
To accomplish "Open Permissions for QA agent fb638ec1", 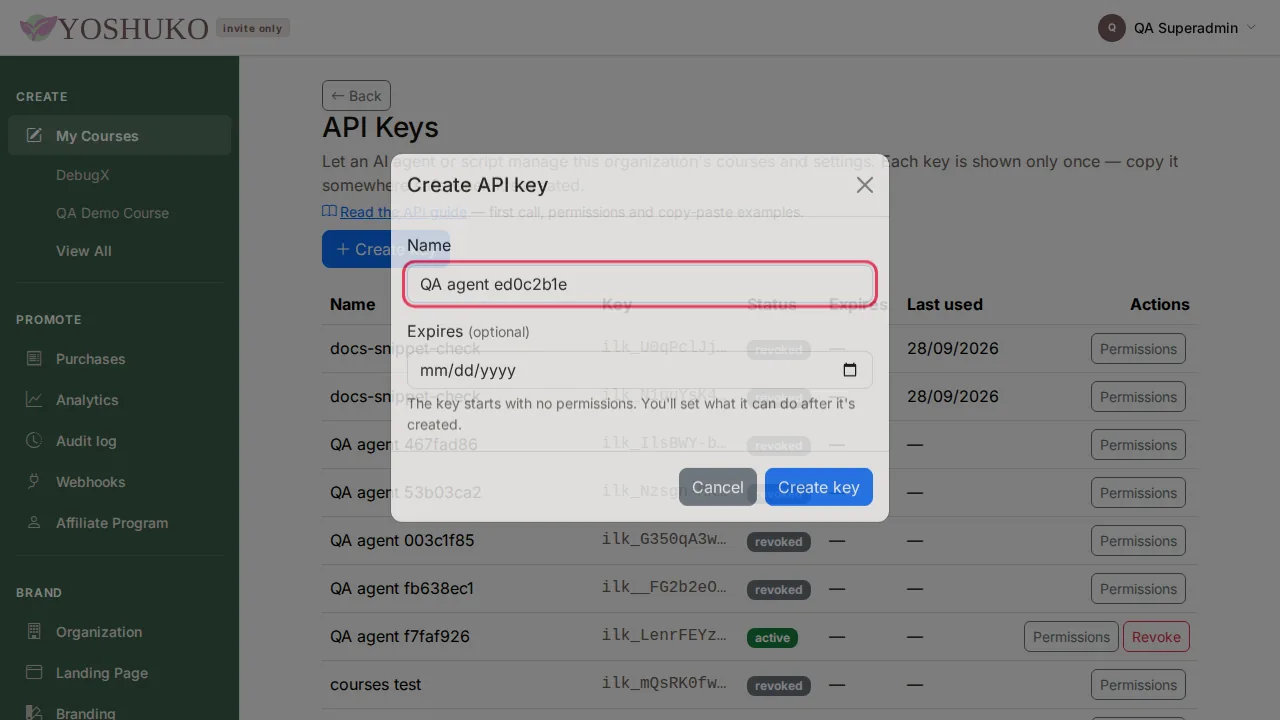I will coord(1138,589).
